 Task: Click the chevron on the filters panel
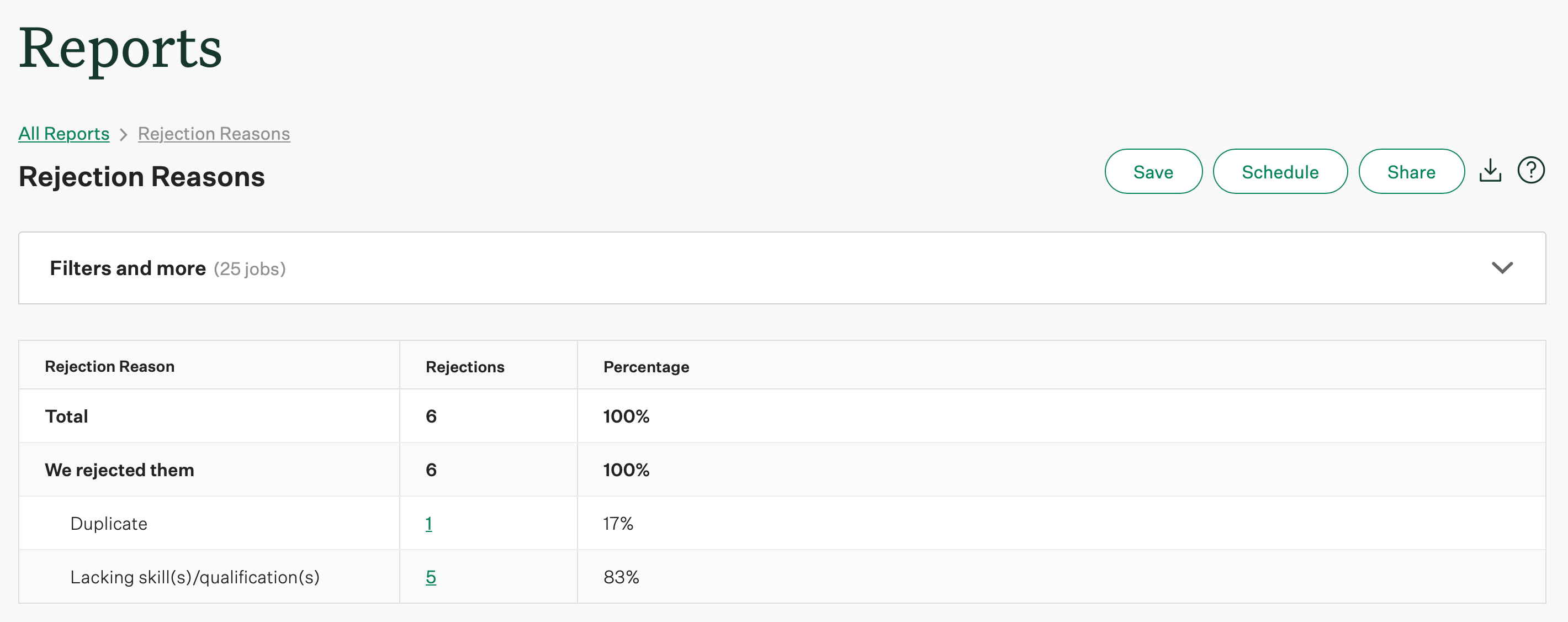(x=1502, y=268)
